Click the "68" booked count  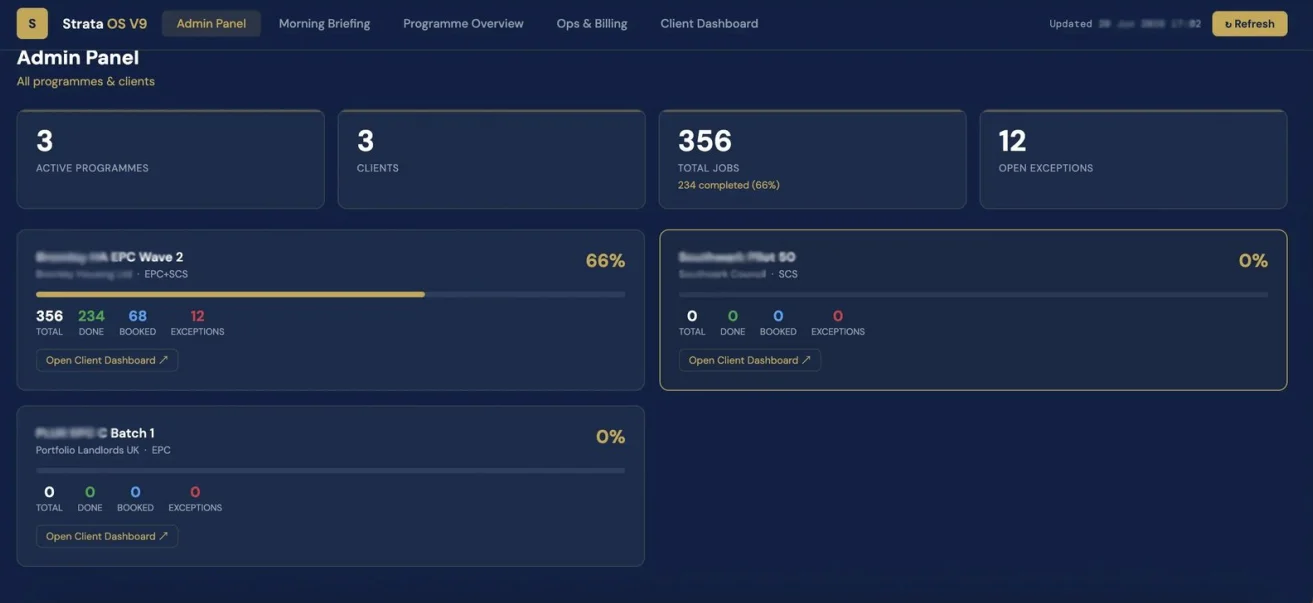[x=137, y=316]
